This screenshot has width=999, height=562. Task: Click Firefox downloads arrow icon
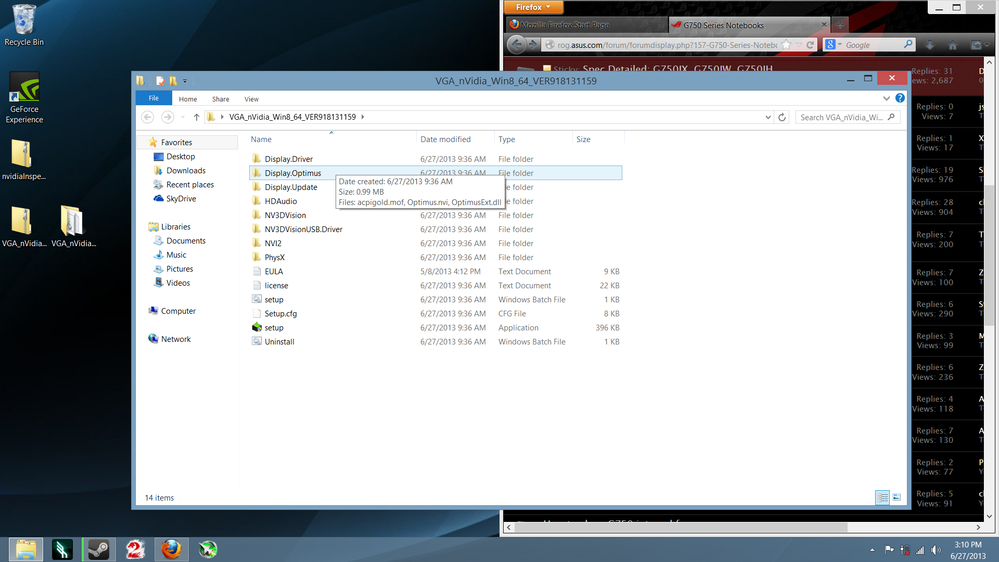930,45
